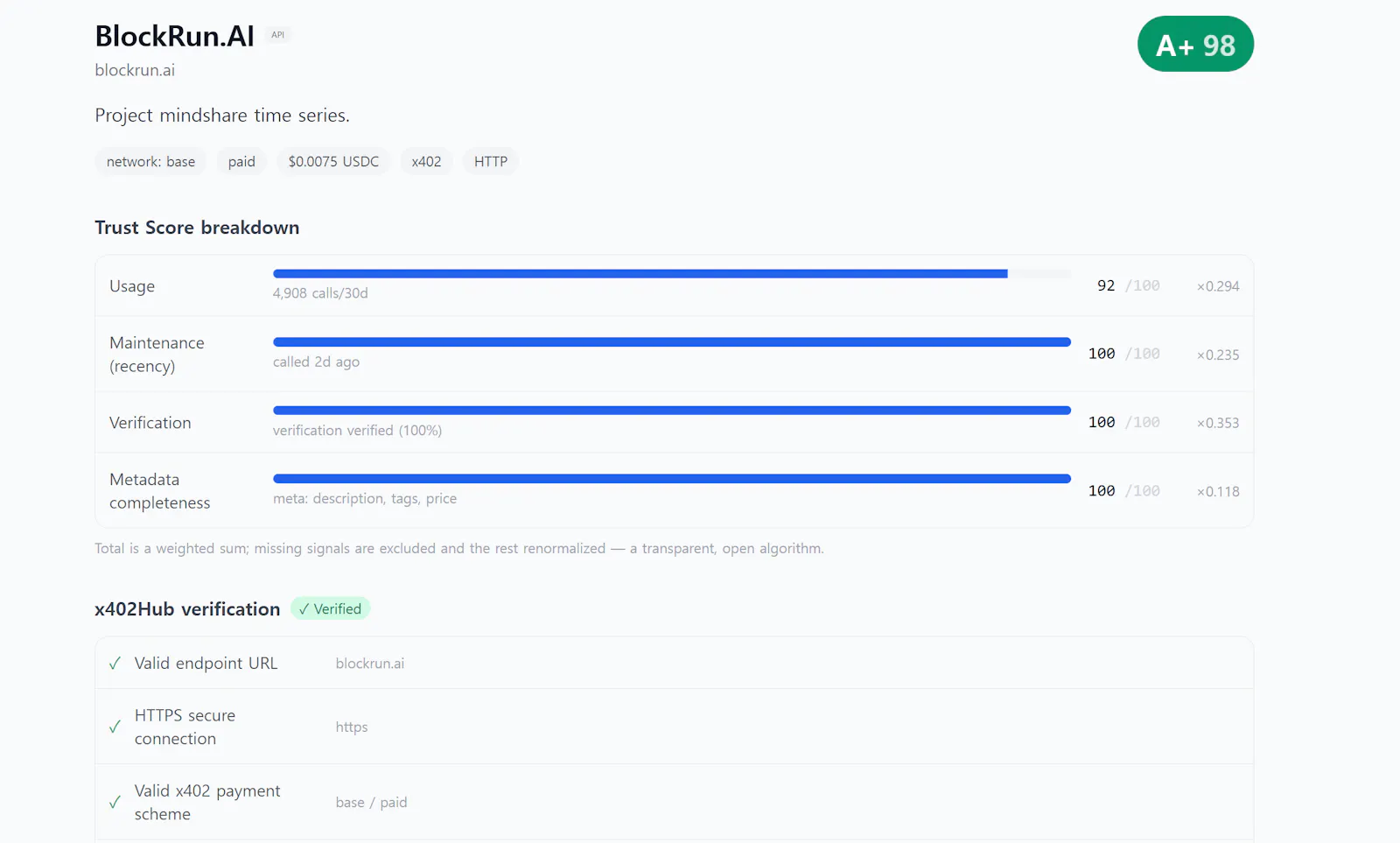Click the 'base / paid' value
This screenshot has width=1400, height=843.
371,802
